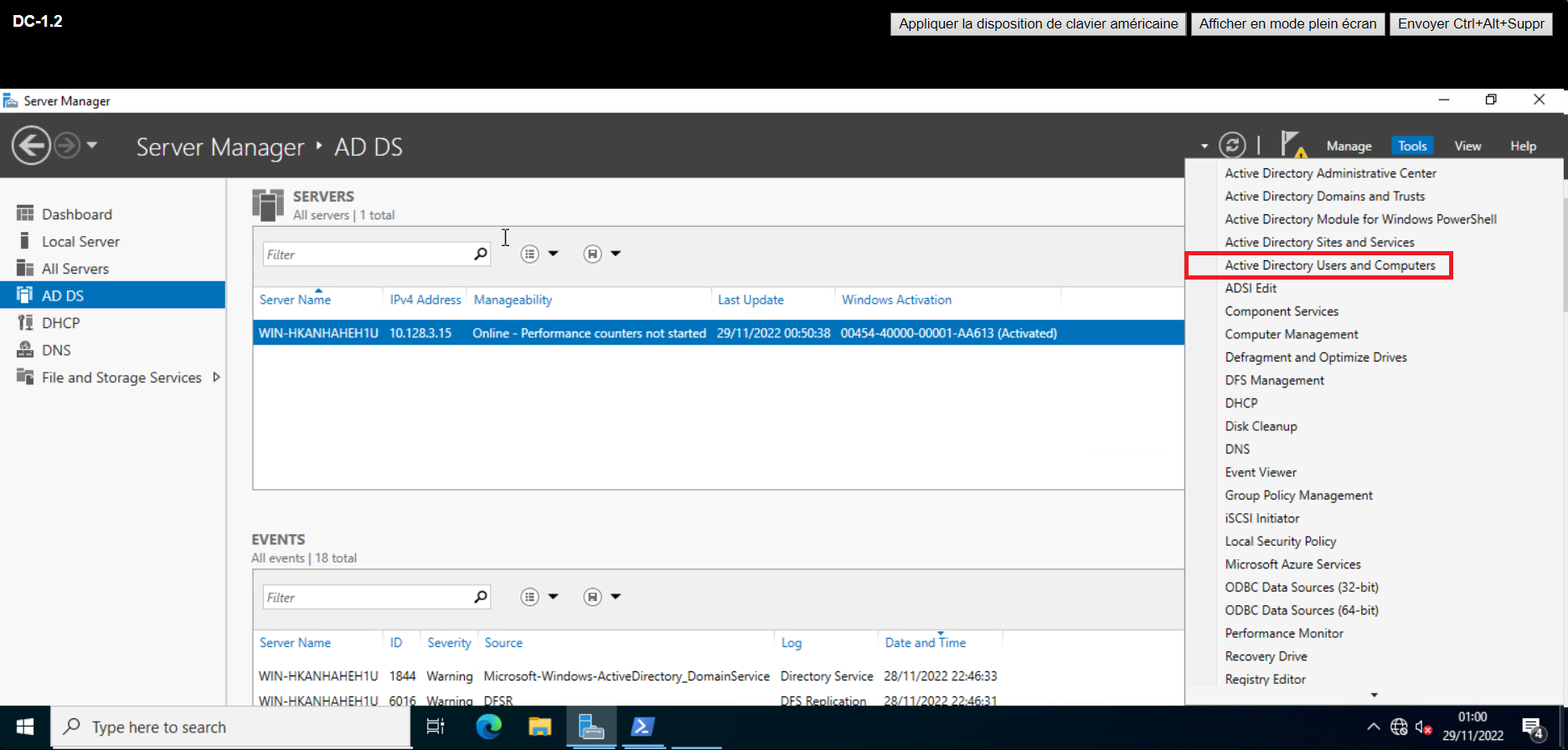Open File Explorer from the taskbar
The image size is (1568, 750).
point(540,727)
